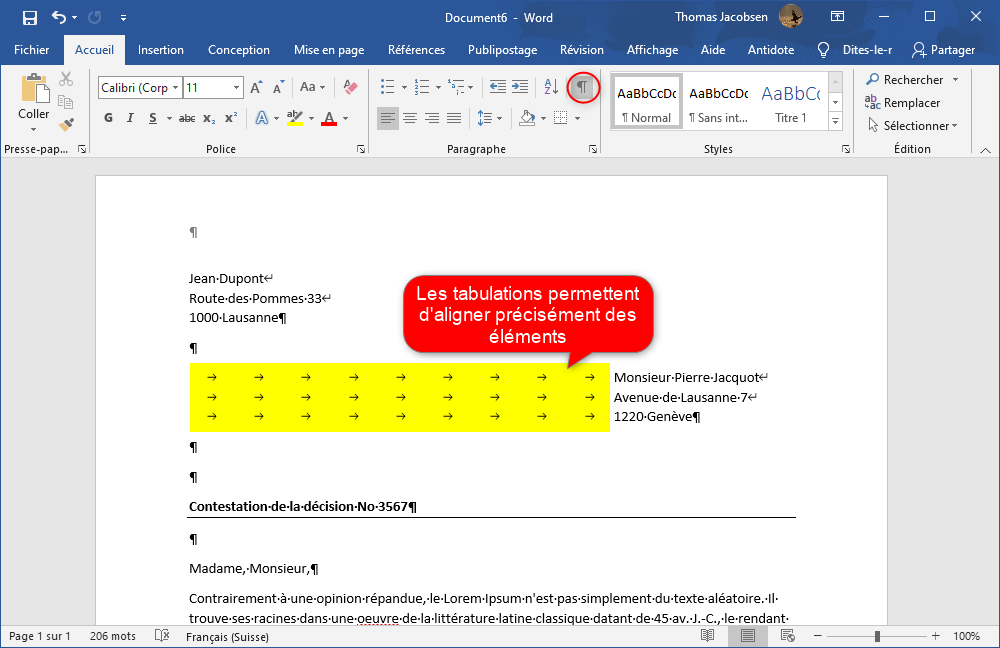The height and width of the screenshot is (648, 1000).
Task: Decrease paragraph indent
Action: [x=497, y=87]
